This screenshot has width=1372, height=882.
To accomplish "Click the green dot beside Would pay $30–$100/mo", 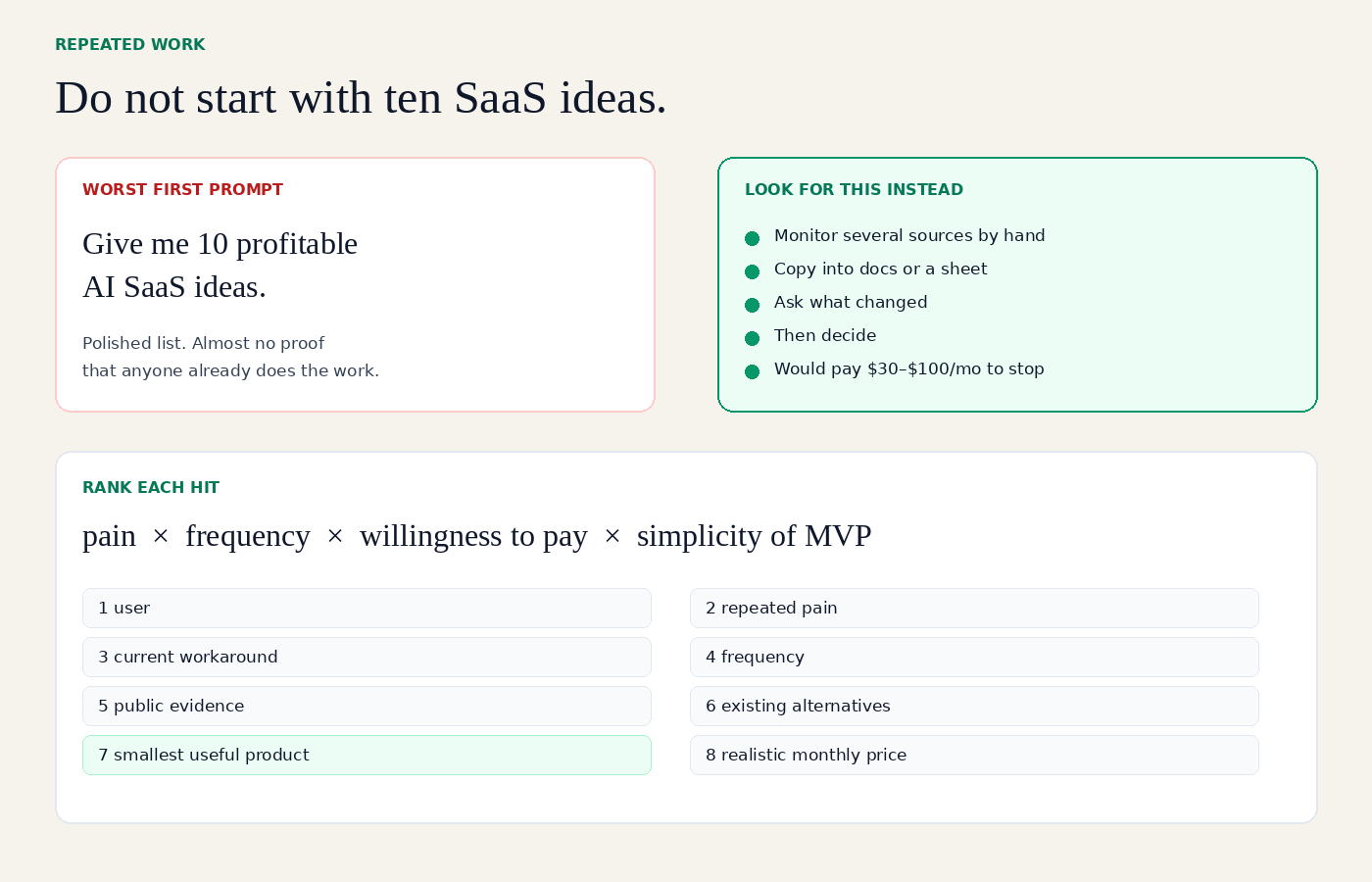I will coord(753,371).
